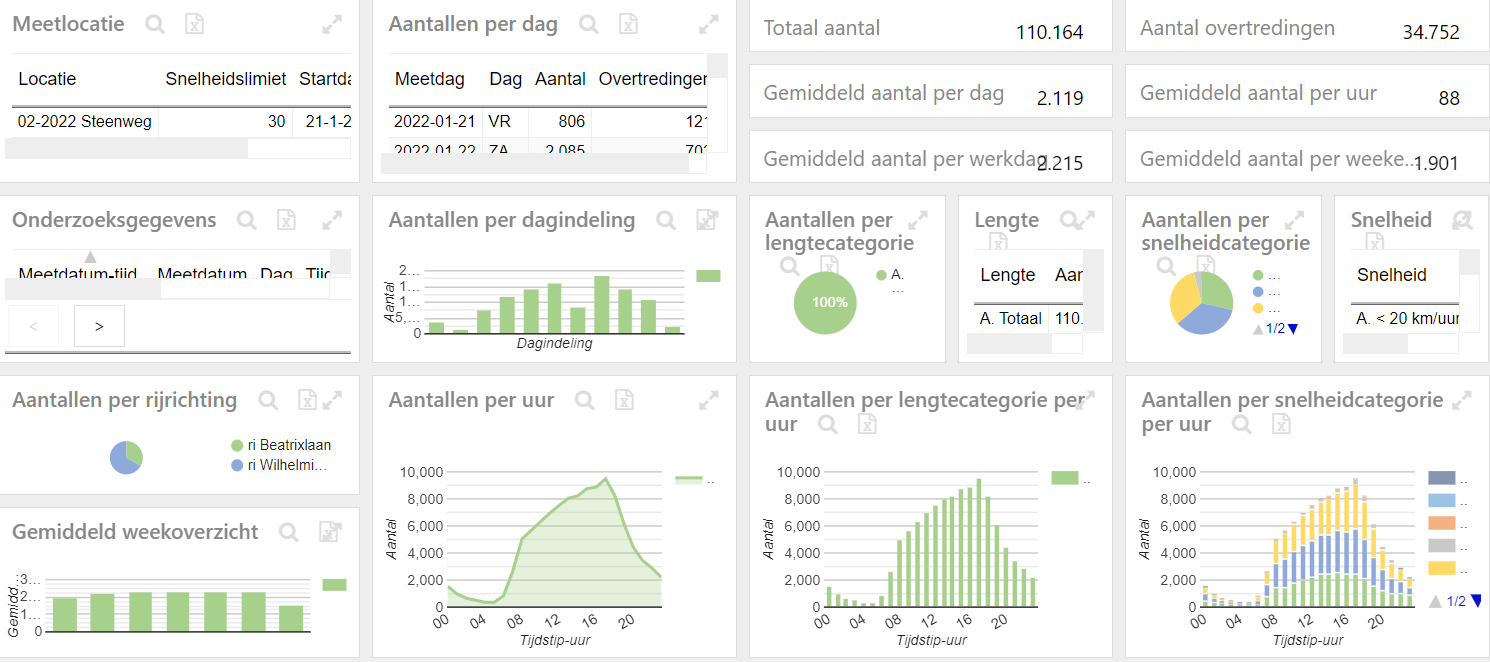This screenshot has width=1490, height=662.
Task: Sort Meetlocatie table by Locatie column
Action: pyautogui.click(x=47, y=79)
